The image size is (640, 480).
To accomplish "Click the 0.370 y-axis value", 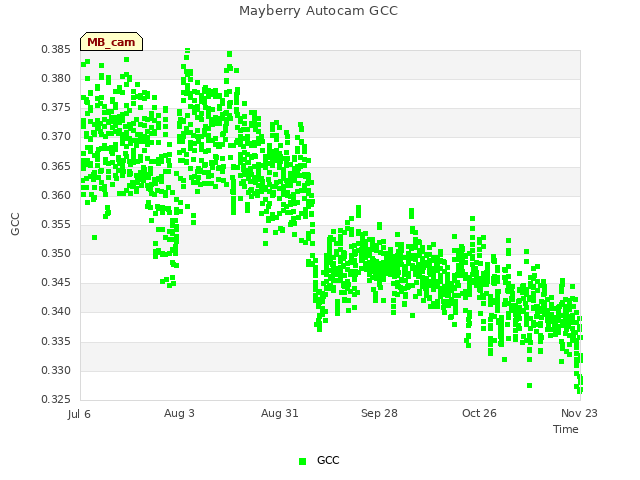I will coord(56,136).
